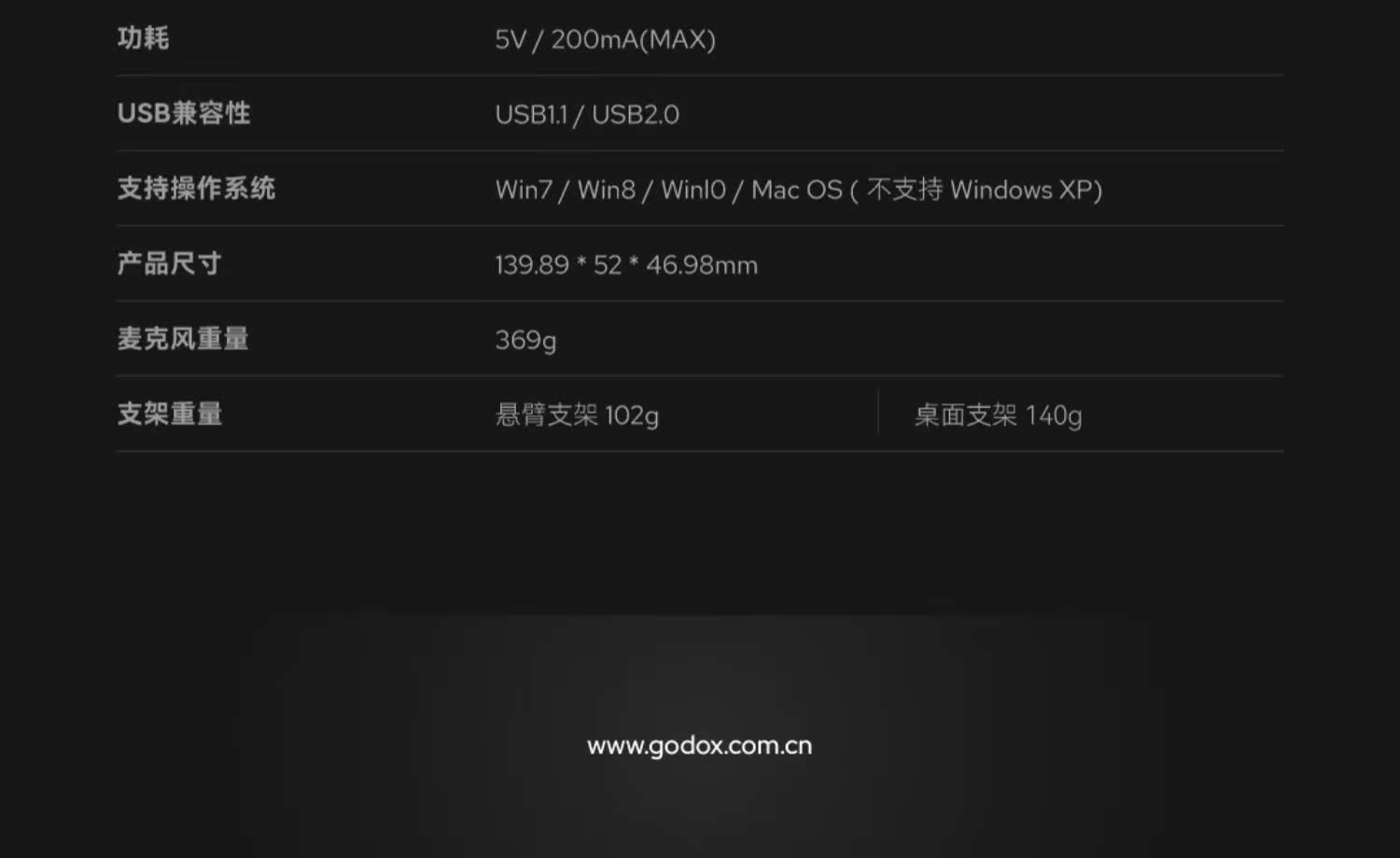The width and height of the screenshot is (1400, 858).
Task: Click the 369g microphone weight value
Action: pyautogui.click(x=525, y=340)
